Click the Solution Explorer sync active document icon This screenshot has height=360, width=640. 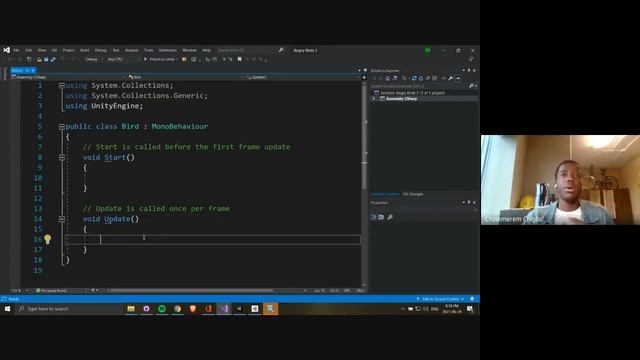click(x=414, y=78)
